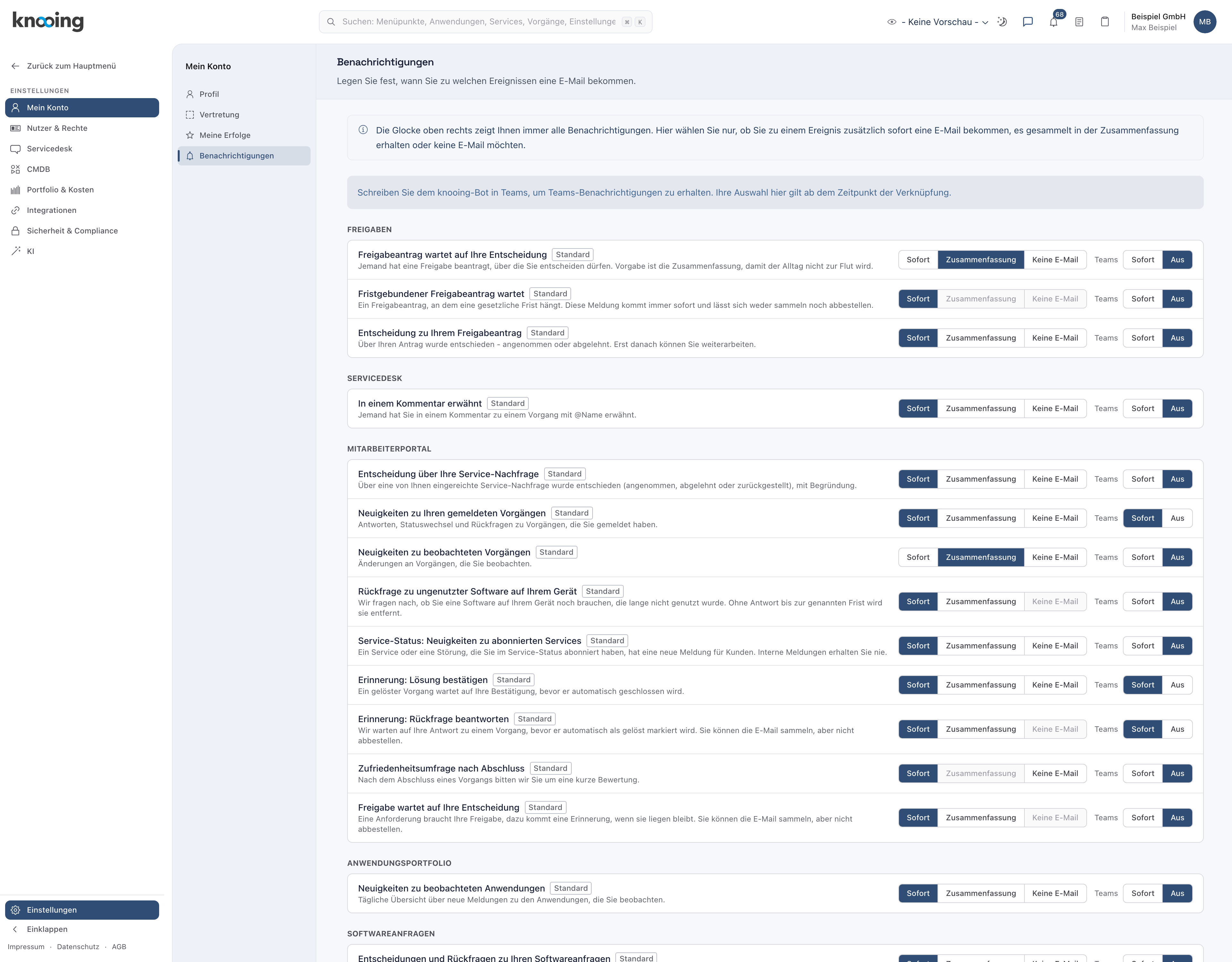This screenshot has height=962, width=1232.
Task: Click the Integrationen link icon
Action: [x=16, y=210]
